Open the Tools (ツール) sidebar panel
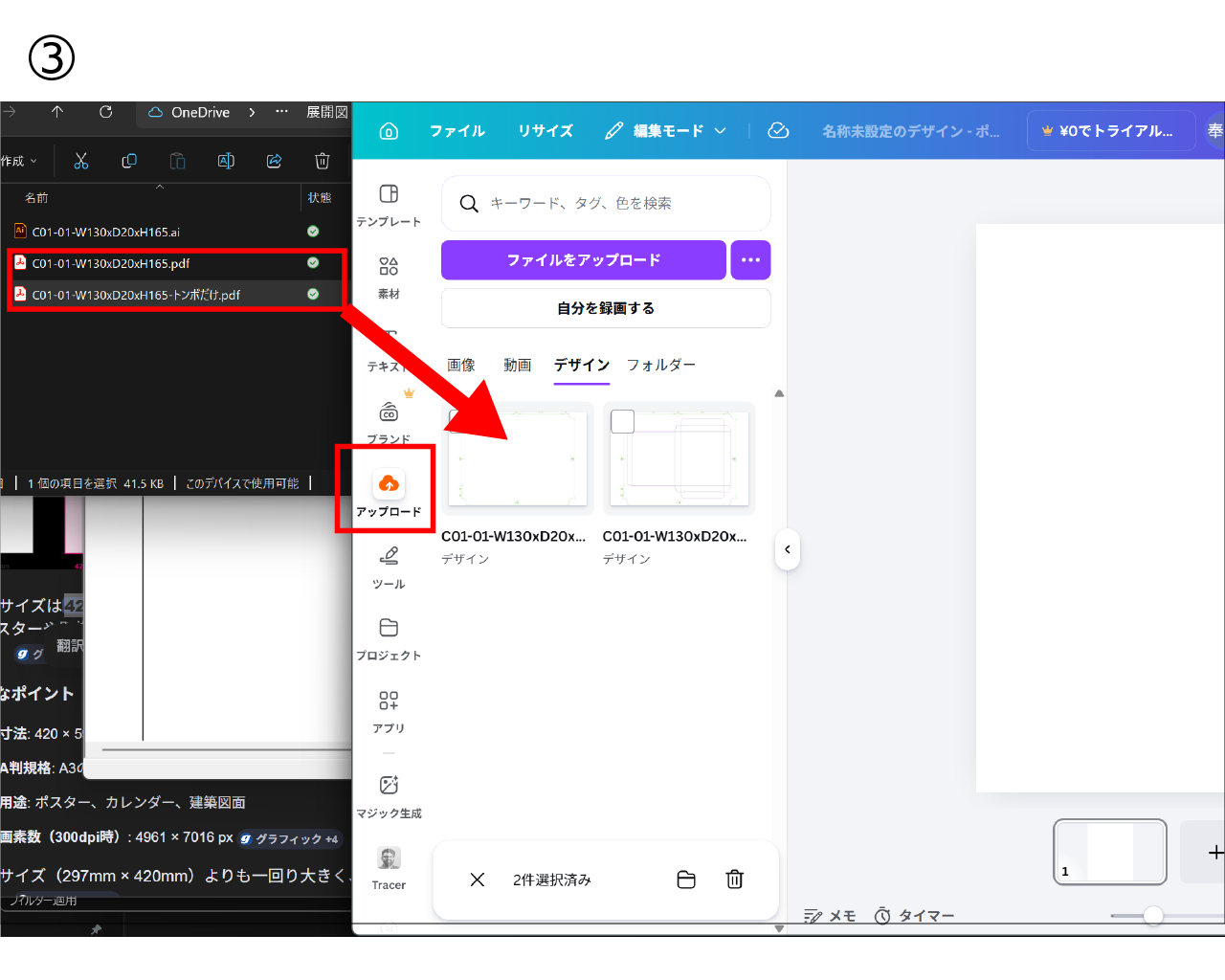Screen dimensions: 1225x980 [389, 567]
